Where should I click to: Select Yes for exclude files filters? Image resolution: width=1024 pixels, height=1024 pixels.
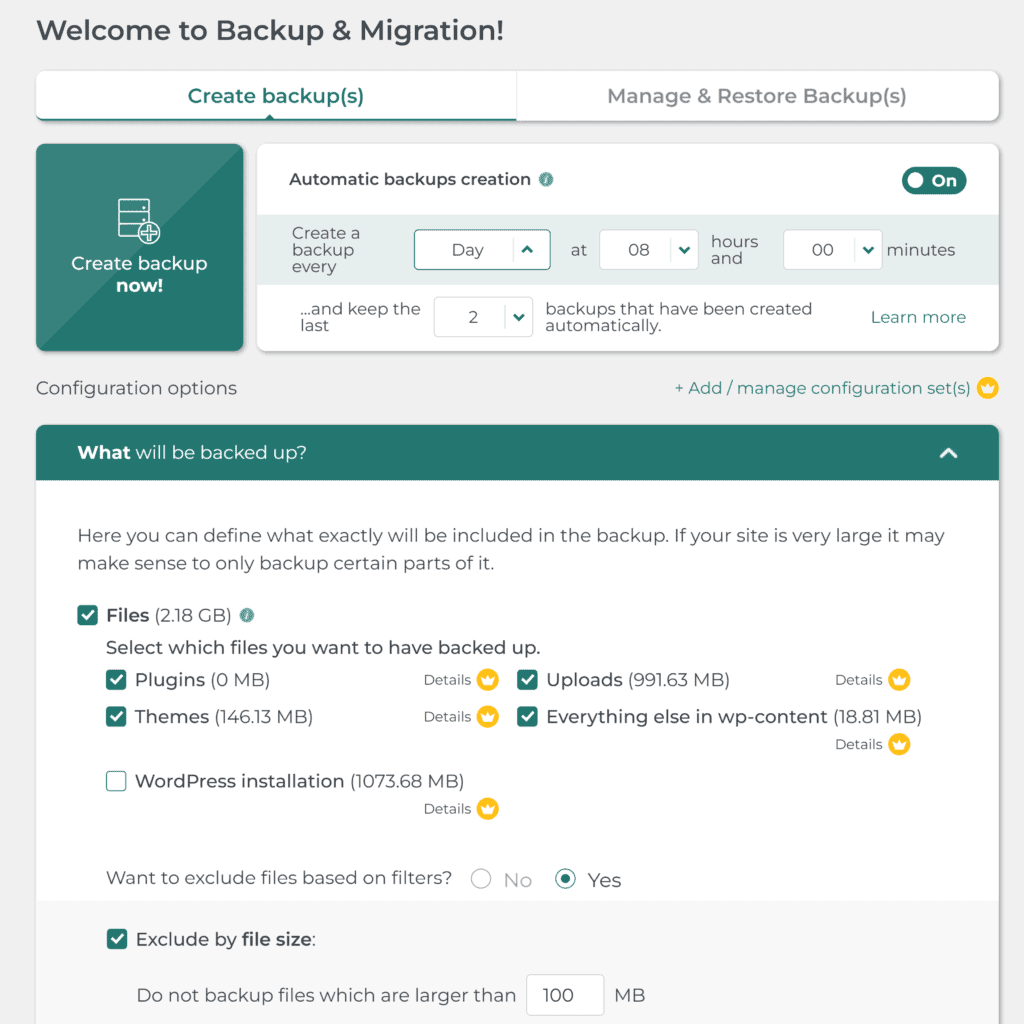pos(566,879)
